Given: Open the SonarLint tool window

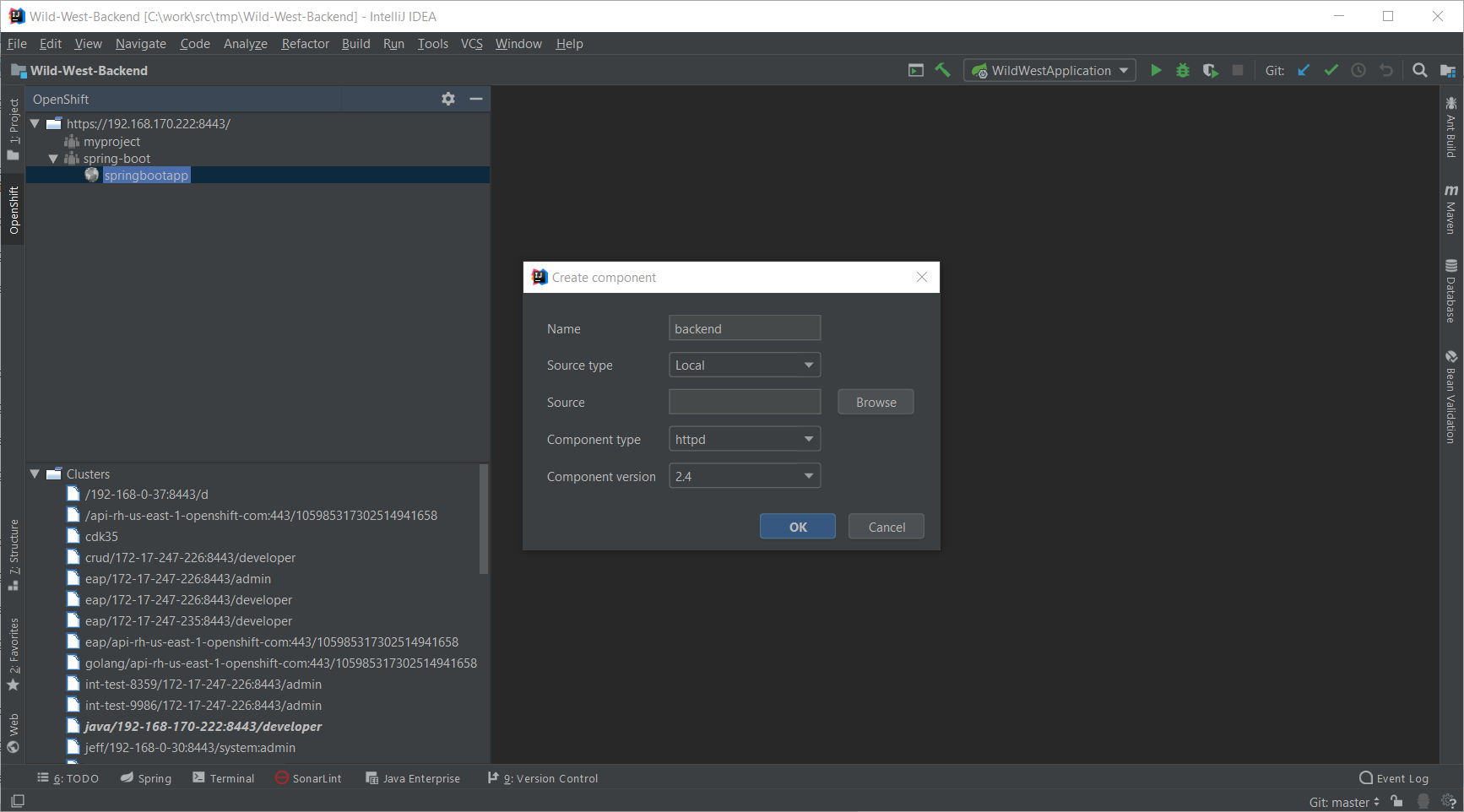Looking at the screenshot, I should coord(308,778).
